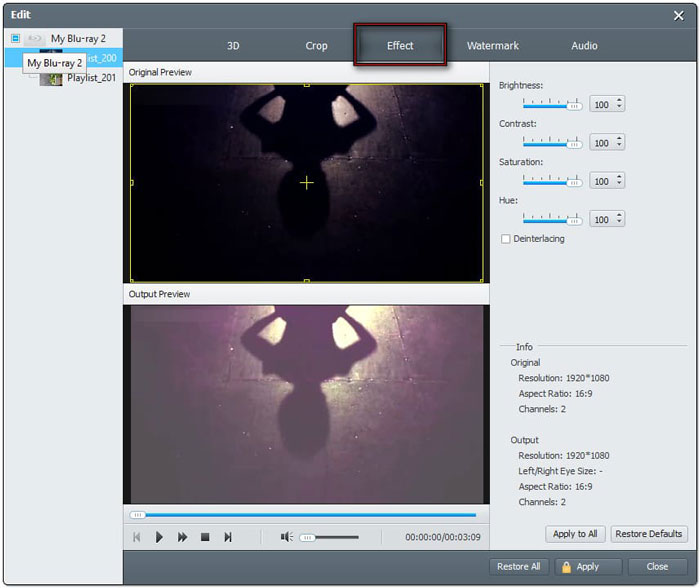Click the Saturation value input field
700x588 pixels.
coord(602,181)
